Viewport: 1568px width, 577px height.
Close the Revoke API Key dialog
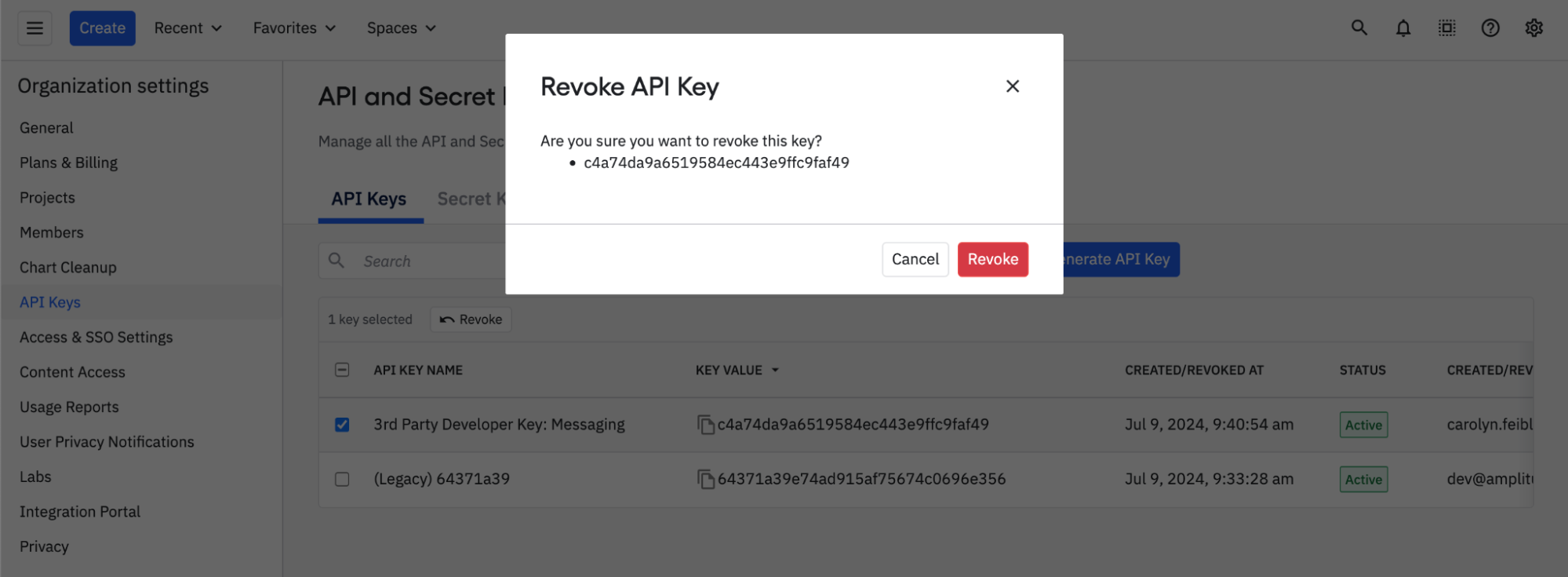[x=1013, y=86]
